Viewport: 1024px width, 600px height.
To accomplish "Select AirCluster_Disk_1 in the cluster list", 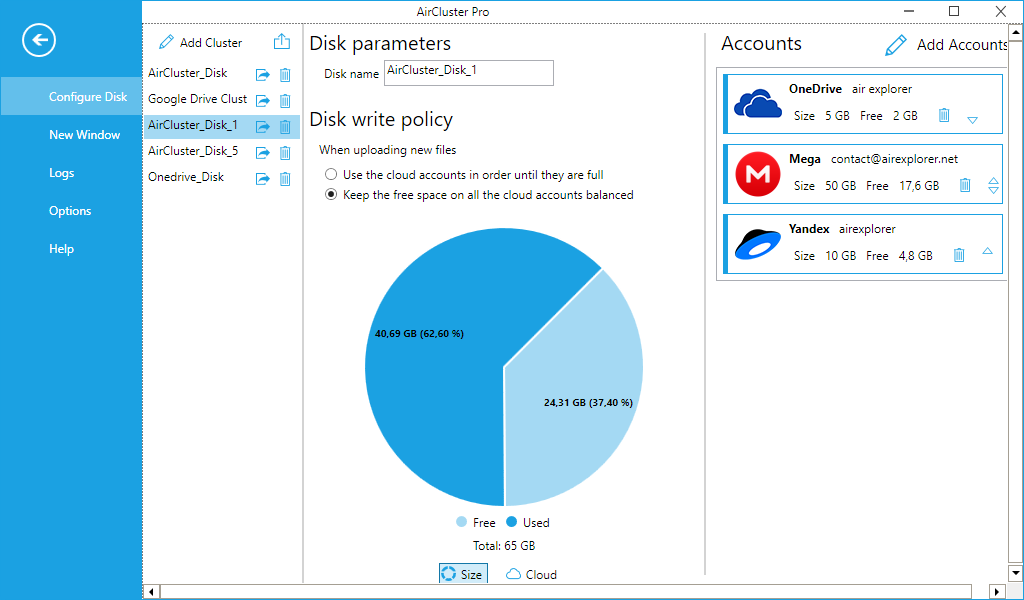I will coord(193,125).
